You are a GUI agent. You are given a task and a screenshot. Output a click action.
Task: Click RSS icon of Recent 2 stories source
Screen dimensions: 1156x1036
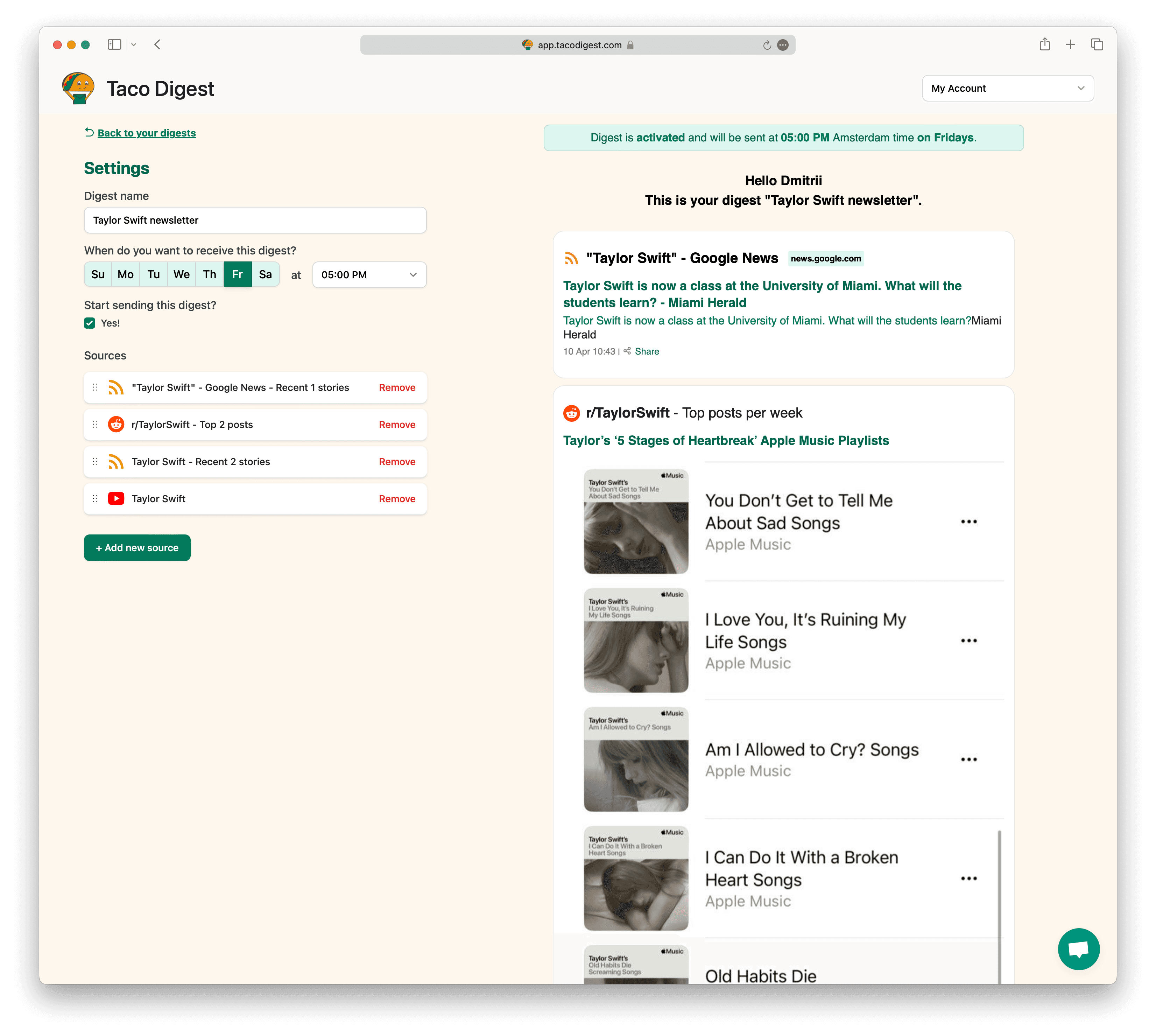(116, 462)
